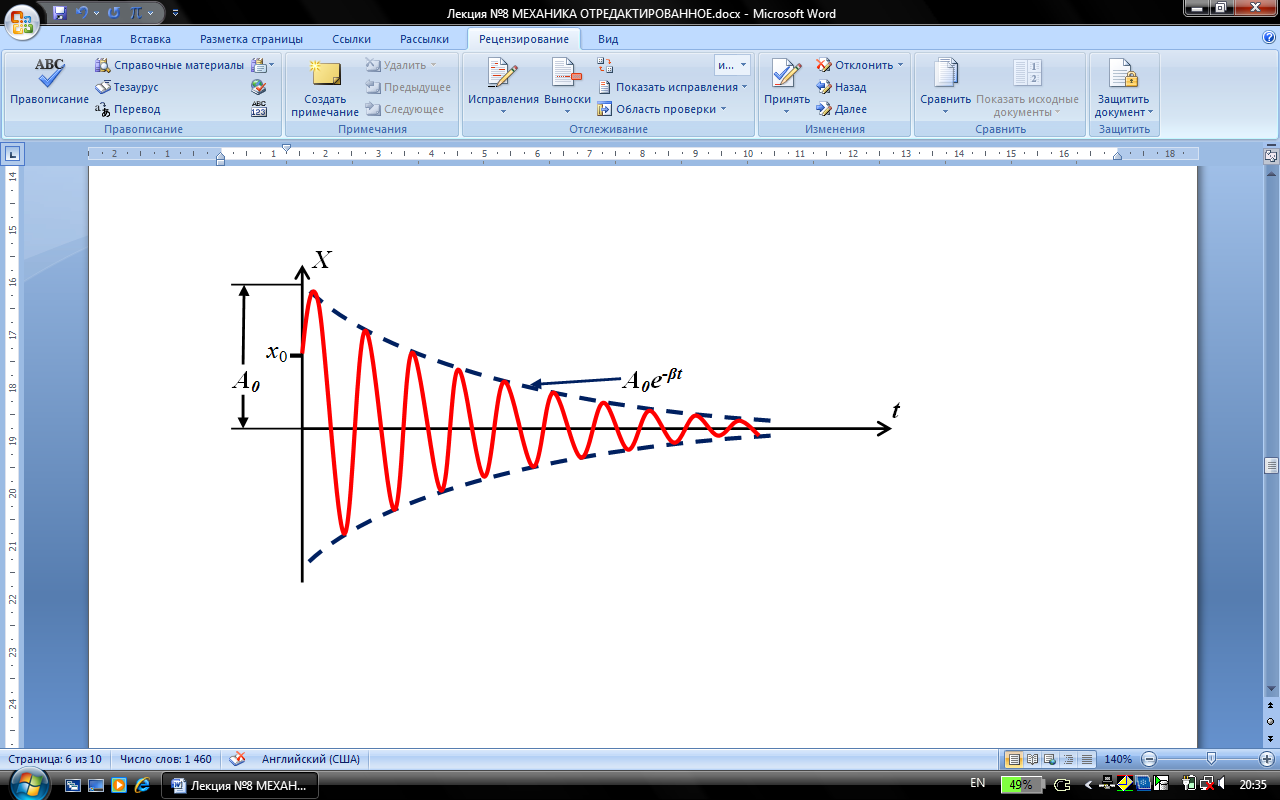Open Word help question mark
Image resolution: width=1280 pixels, height=800 pixels.
tap(1268, 38)
